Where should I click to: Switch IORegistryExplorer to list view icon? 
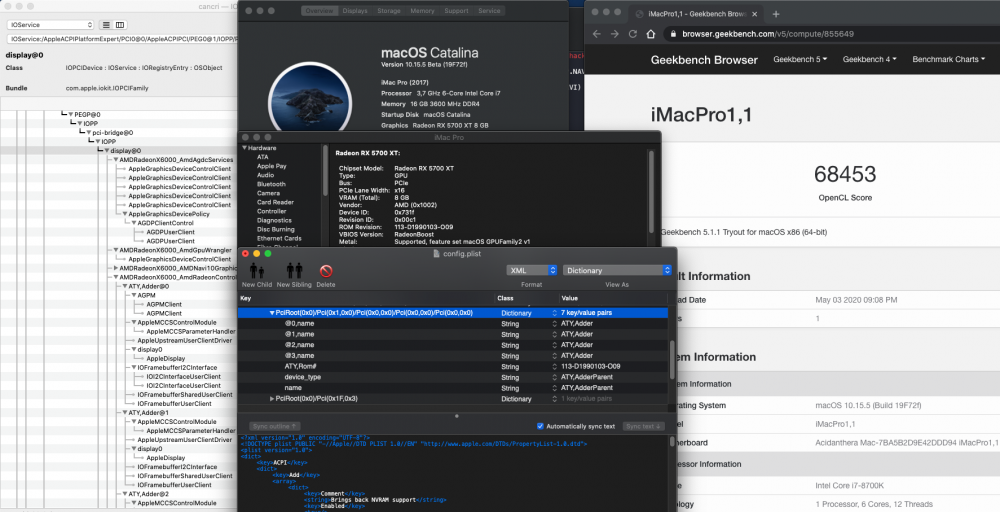(107, 25)
